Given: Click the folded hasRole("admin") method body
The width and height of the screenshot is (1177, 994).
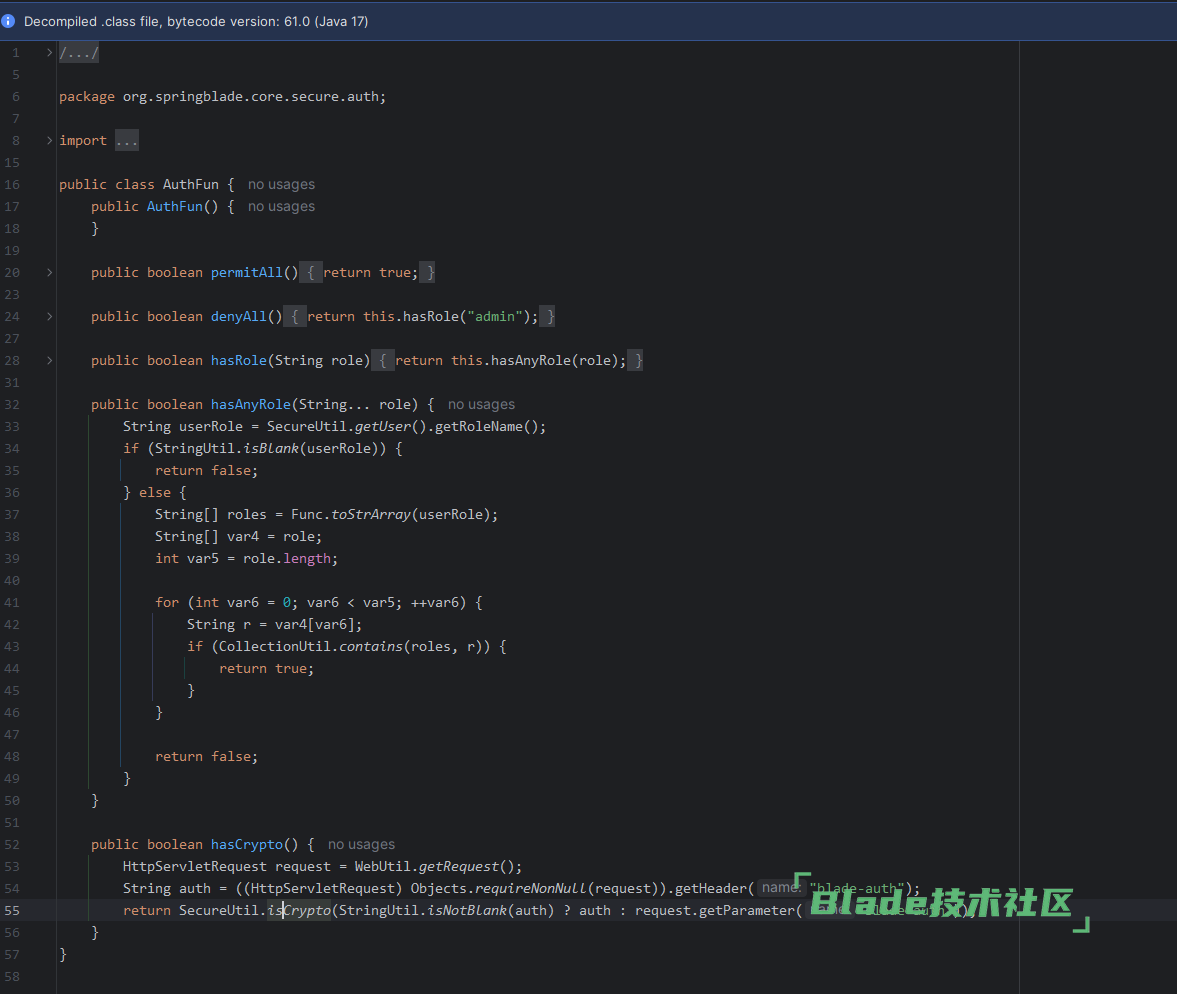Looking at the screenshot, I should [x=420, y=317].
